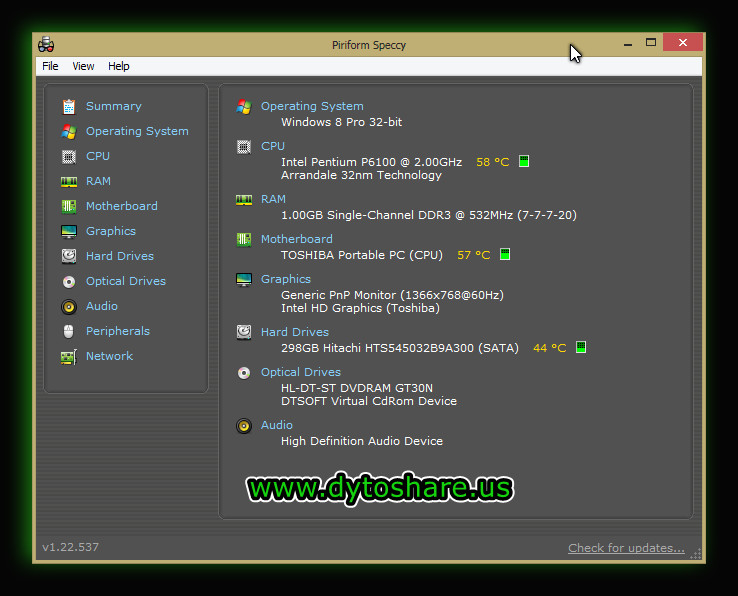
Task: Click the Peripherals mouse icon in sidebar
Action: click(69, 331)
